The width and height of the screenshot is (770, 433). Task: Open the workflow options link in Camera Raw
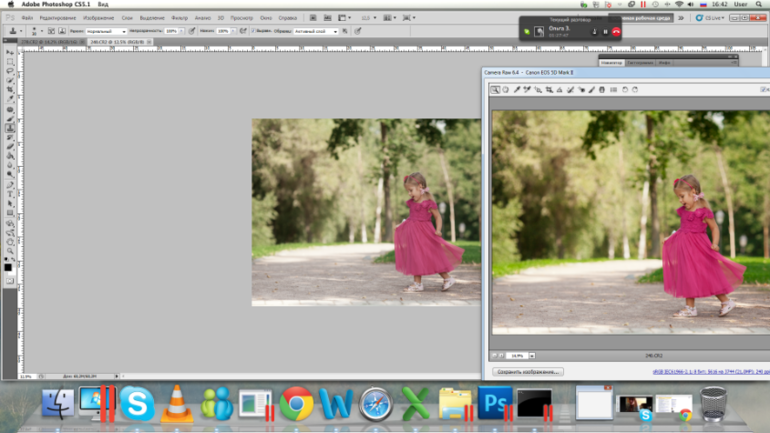click(700, 371)
